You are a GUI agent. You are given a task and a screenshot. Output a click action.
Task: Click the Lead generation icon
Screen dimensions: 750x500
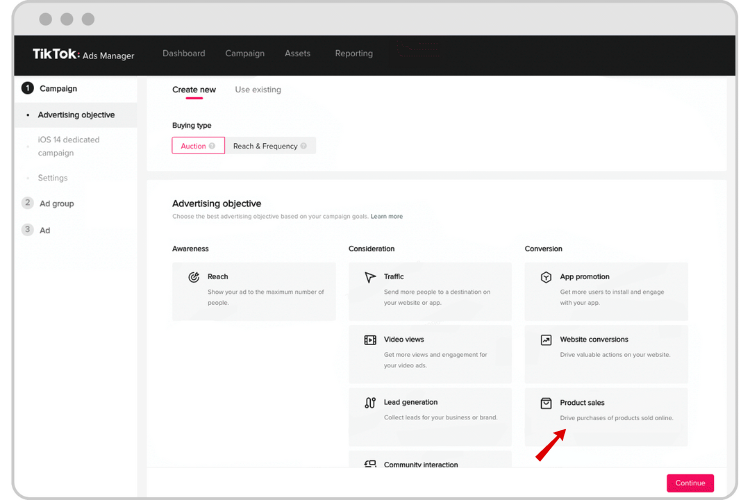(370, 403)
